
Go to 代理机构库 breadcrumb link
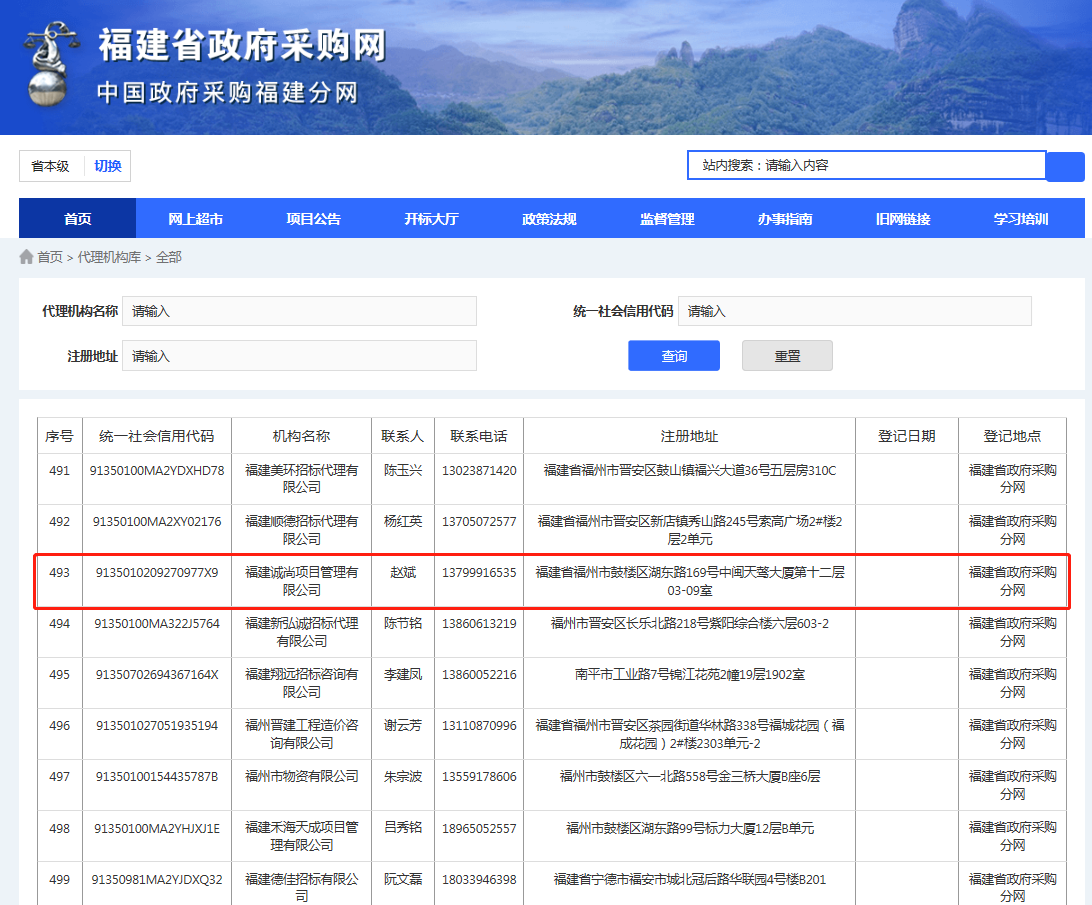109,257
